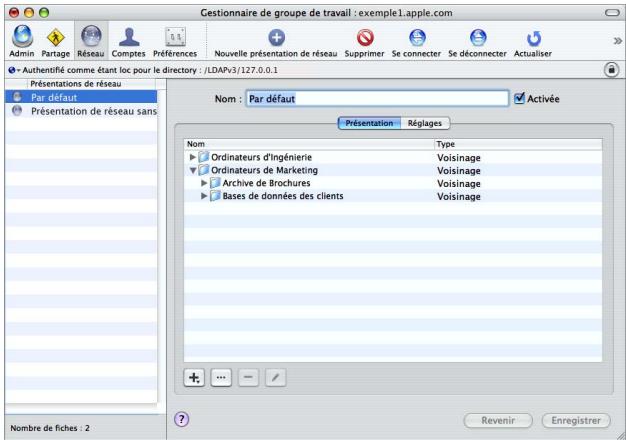The image size is (626, 440).
Task: Select Présentation de réseau sans titre row
Action: point(81,111)
